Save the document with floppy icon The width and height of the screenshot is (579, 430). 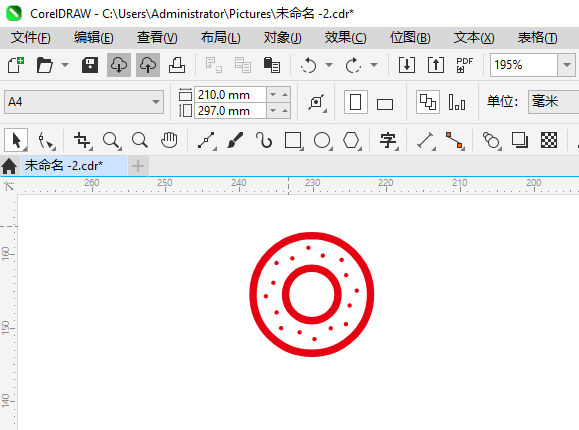click(x=90, y=65)
